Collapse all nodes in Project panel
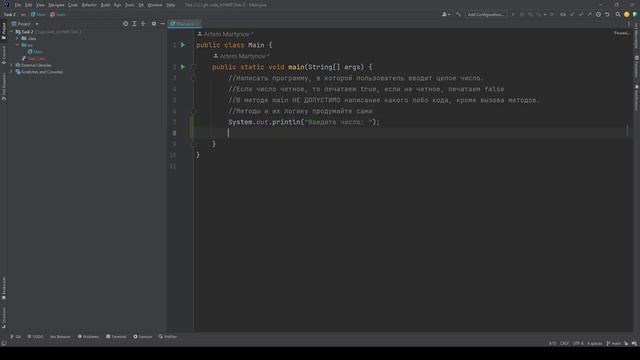The image size is (640, 360). 143,24
